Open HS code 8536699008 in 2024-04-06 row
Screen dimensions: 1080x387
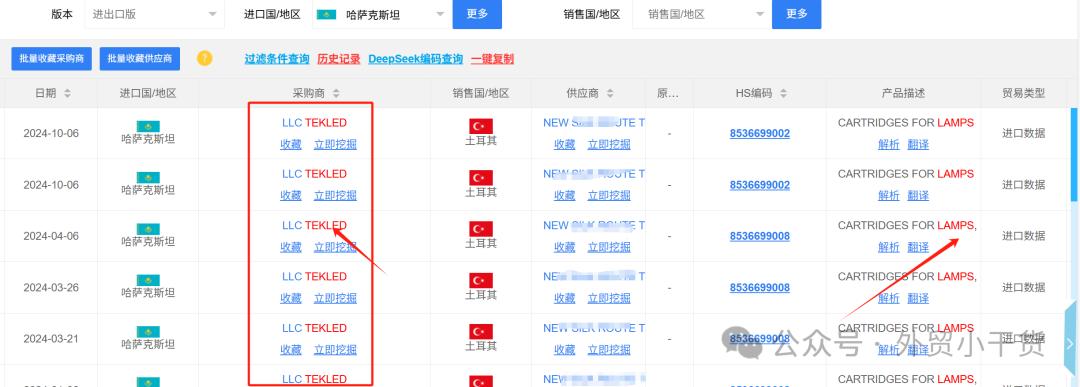[760, 236]
